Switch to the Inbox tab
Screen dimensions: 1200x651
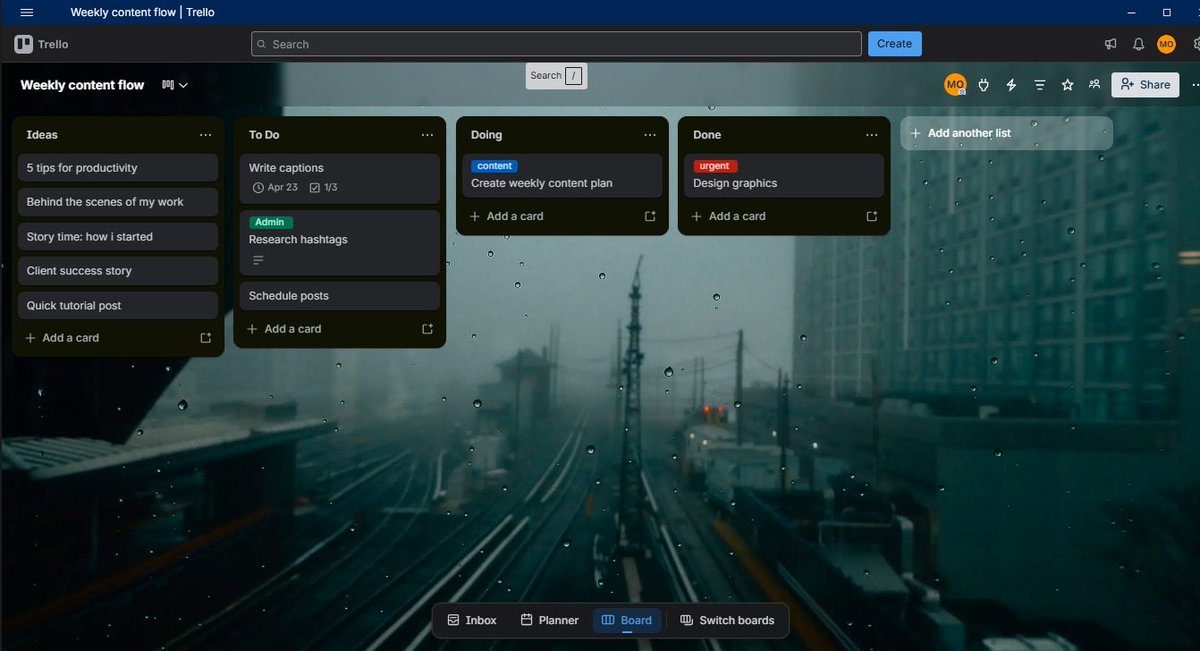471,620
